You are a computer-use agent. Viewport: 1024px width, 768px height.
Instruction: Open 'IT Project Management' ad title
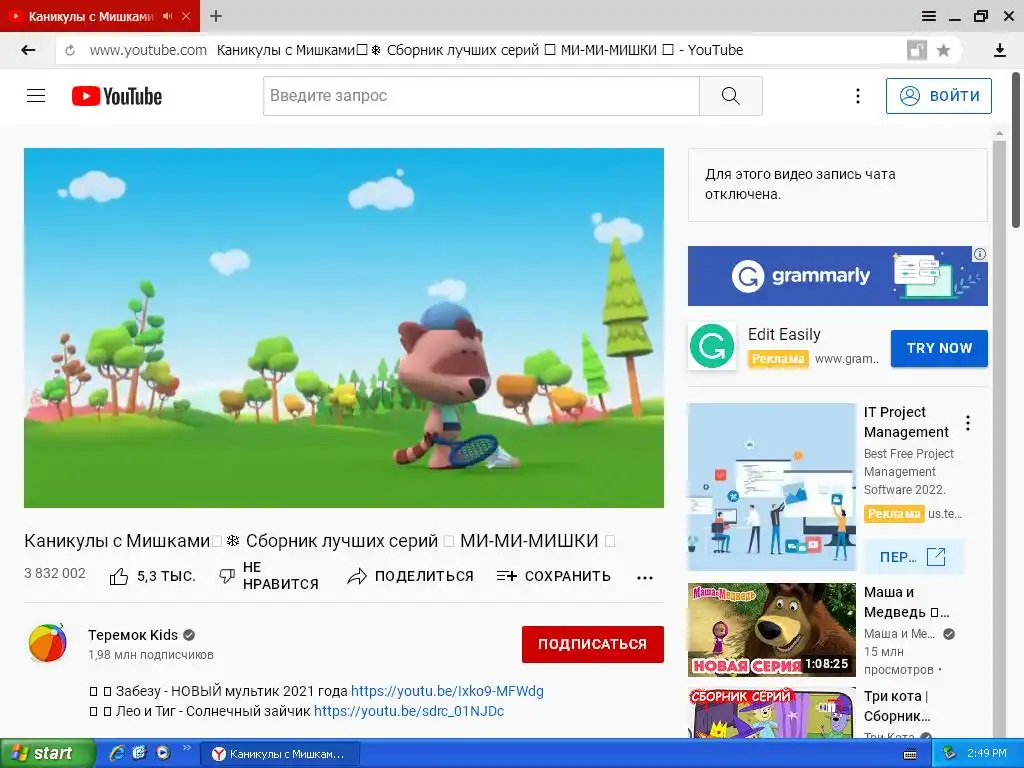pyautogui.click(x=906, y=422)
